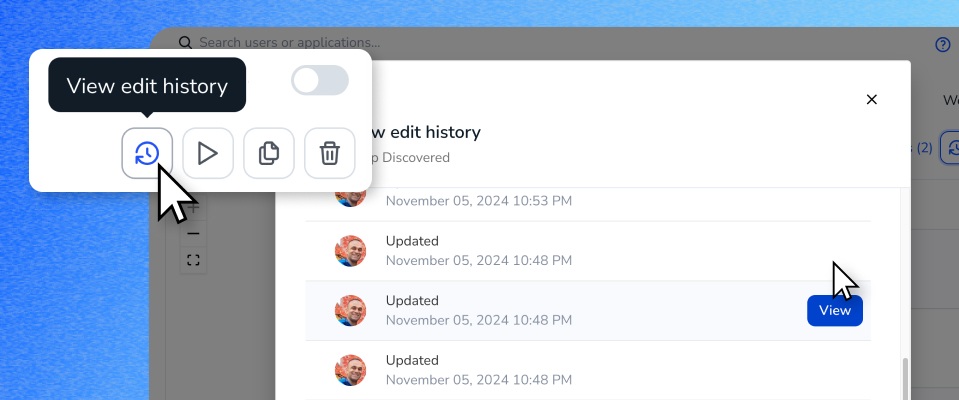Click the trash delete icon button

[x=330, y=153]
